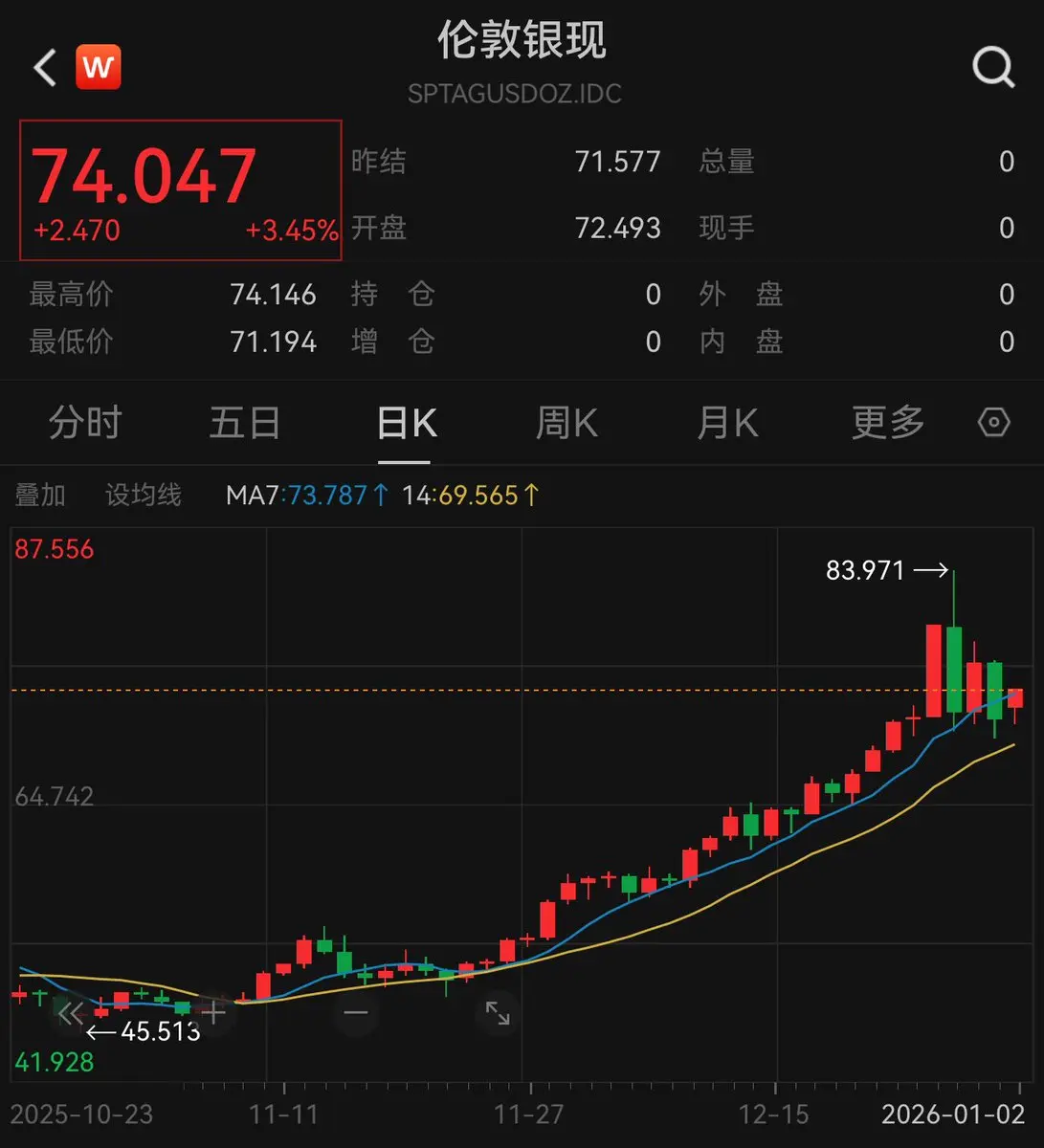Screen dimensions: 1044x1148
Task: Switch to 五日 tab
Action: (x=246, y=422)
